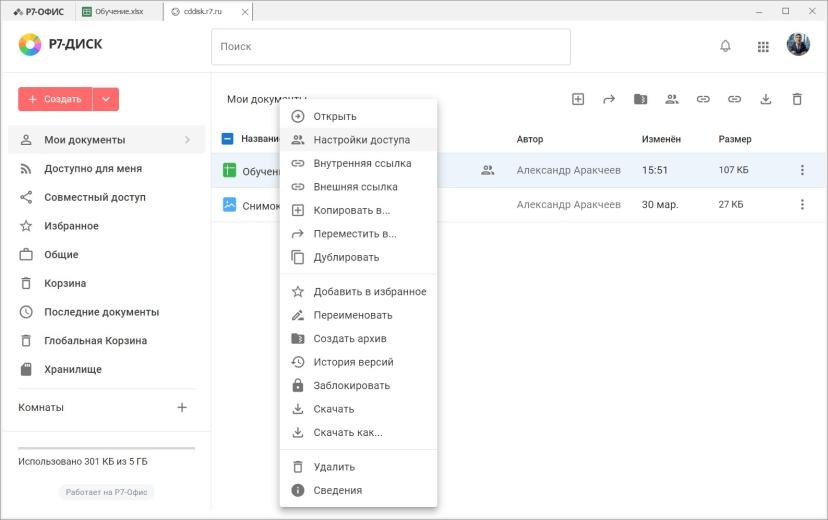
Task: Open the three-dot menu for the 30 мар. file
Action: point(802,204)
